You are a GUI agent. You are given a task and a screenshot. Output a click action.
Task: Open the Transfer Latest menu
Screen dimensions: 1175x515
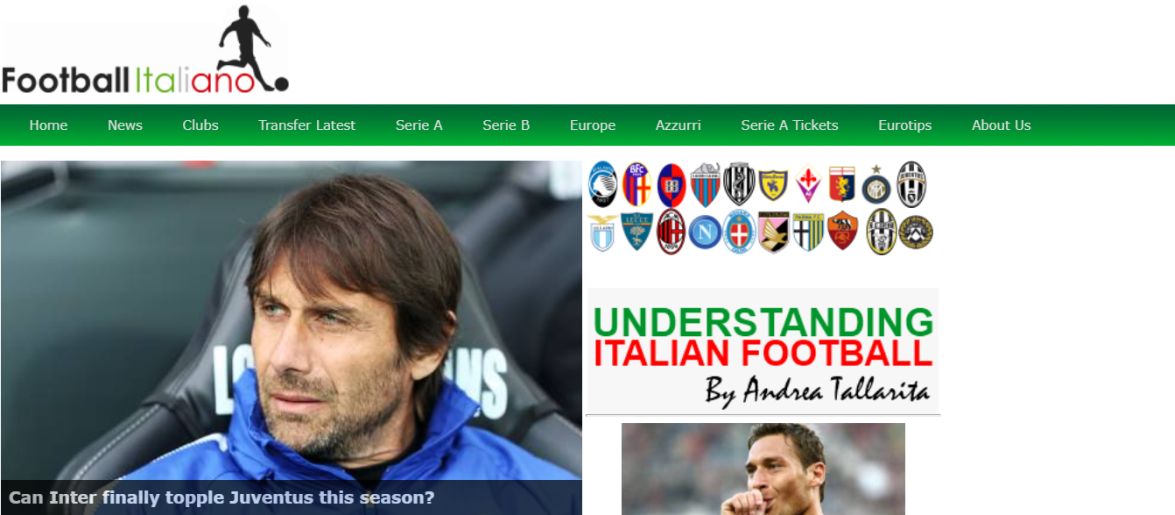click(x=306, y=125)
